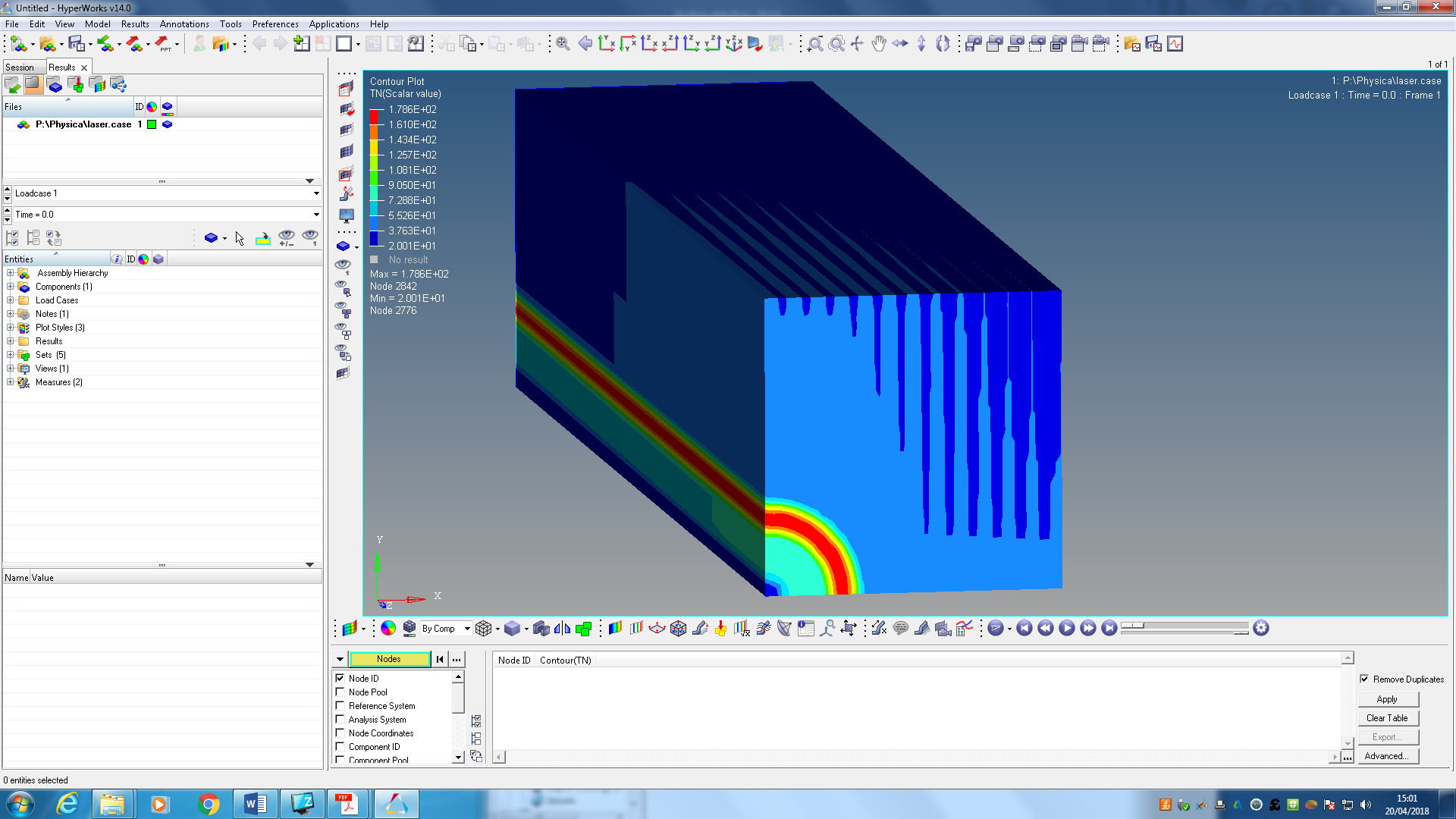Open the Loadcase 1 dropdown
The width and height of the screenshot is (1456, 819).
[316, 193]
